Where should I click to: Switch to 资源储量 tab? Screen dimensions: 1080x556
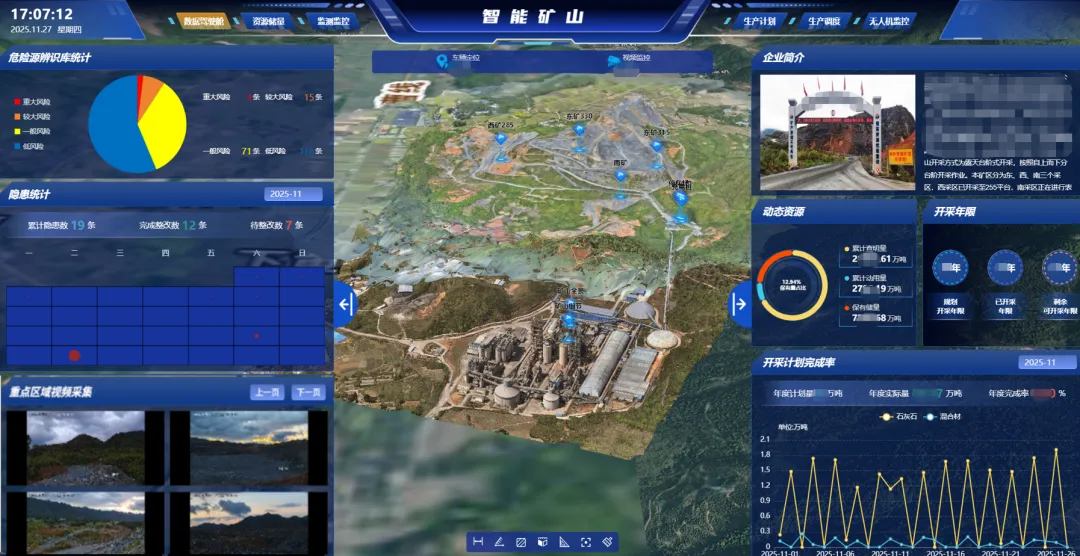tap(268, 21)
